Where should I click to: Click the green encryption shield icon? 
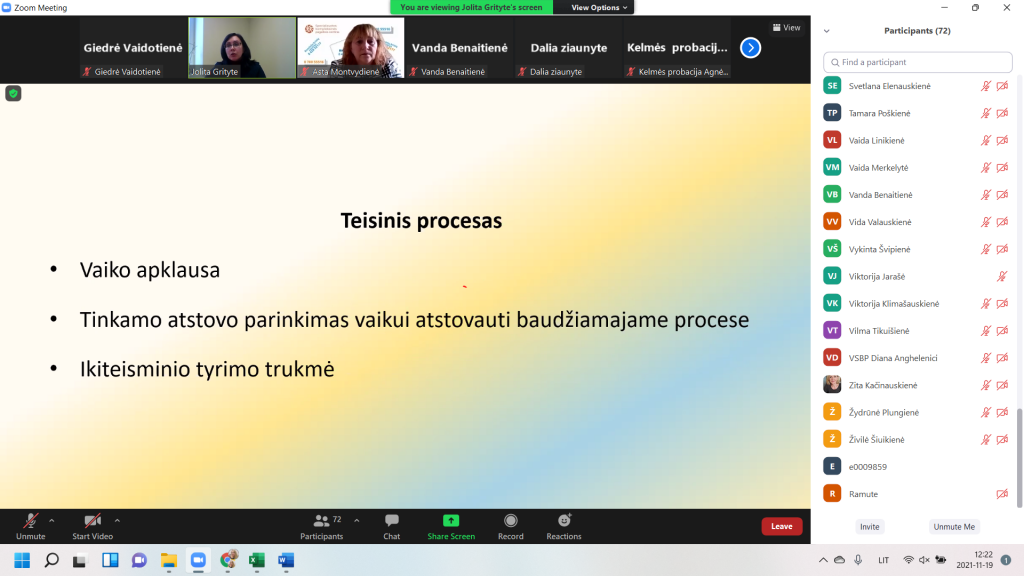[13, 93]
